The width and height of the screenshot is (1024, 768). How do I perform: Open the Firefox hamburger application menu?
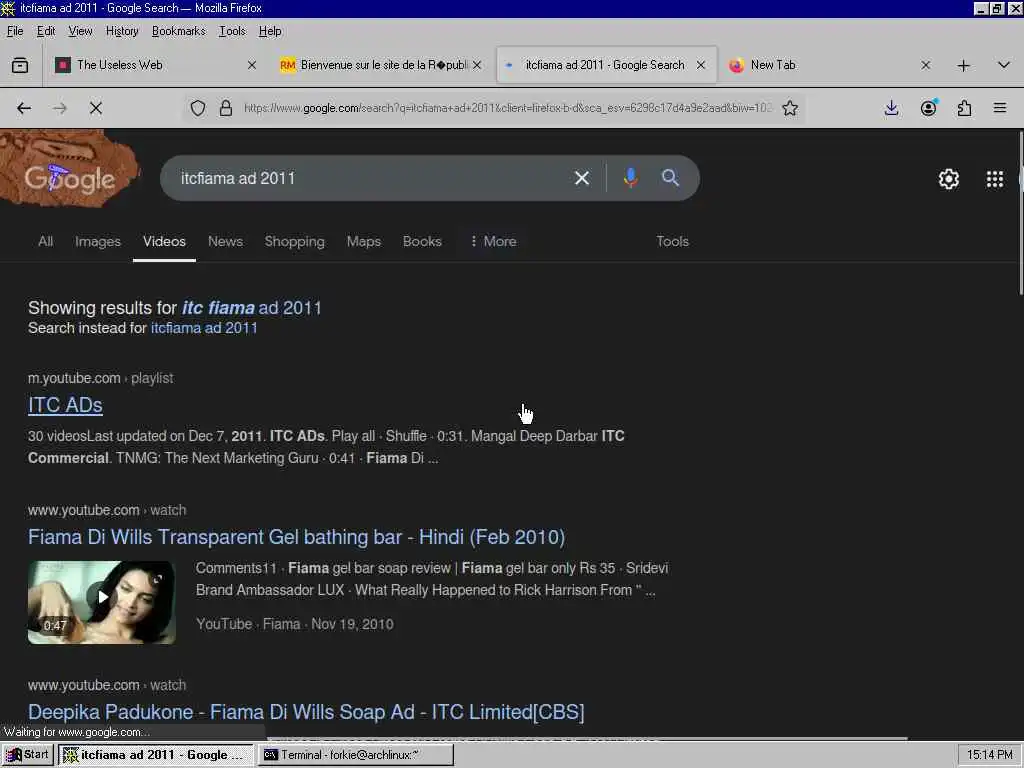[x=1000, y=108]
